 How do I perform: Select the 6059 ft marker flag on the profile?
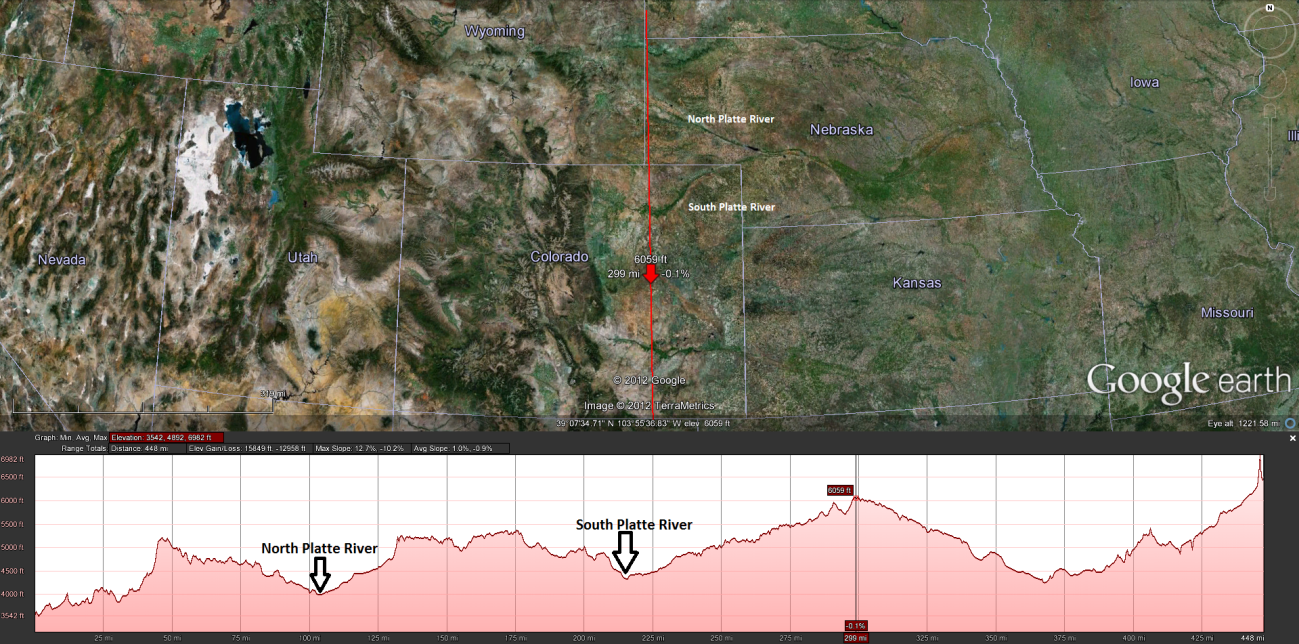tap(839, 489)
